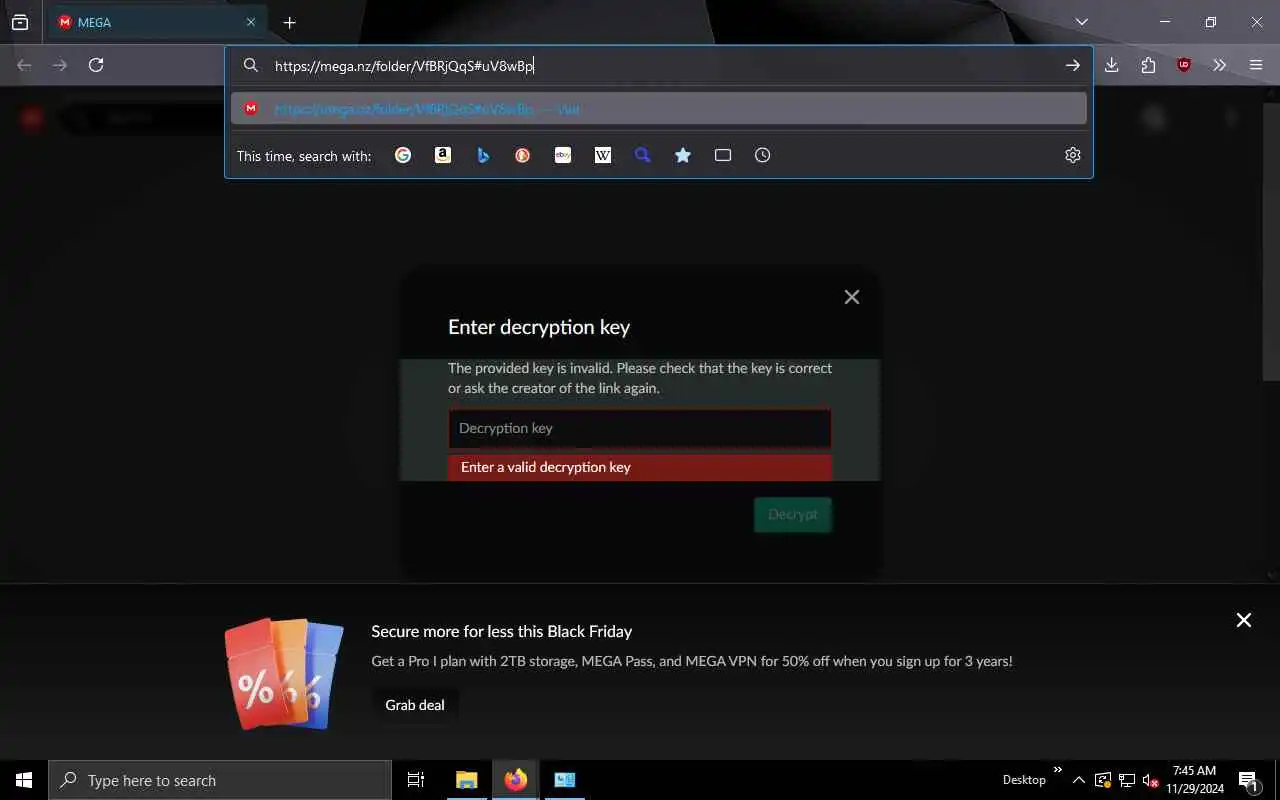Open the network status tray icon
This screenshot has height=800, width=1280.
tap(1127, 780)
